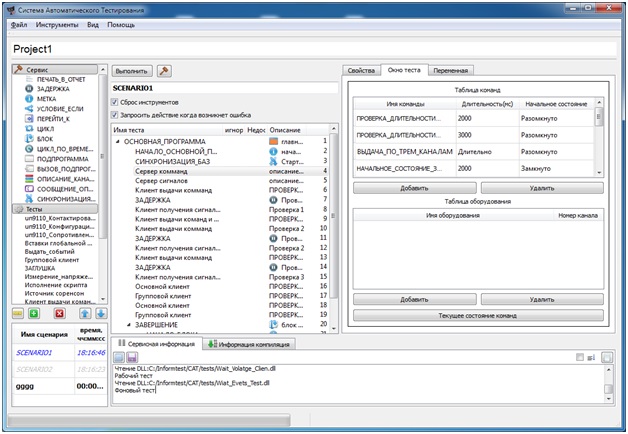Toggle the Сброс инструментов checkbox
This screenshot has height=434, width=628.
pos(115,102)
